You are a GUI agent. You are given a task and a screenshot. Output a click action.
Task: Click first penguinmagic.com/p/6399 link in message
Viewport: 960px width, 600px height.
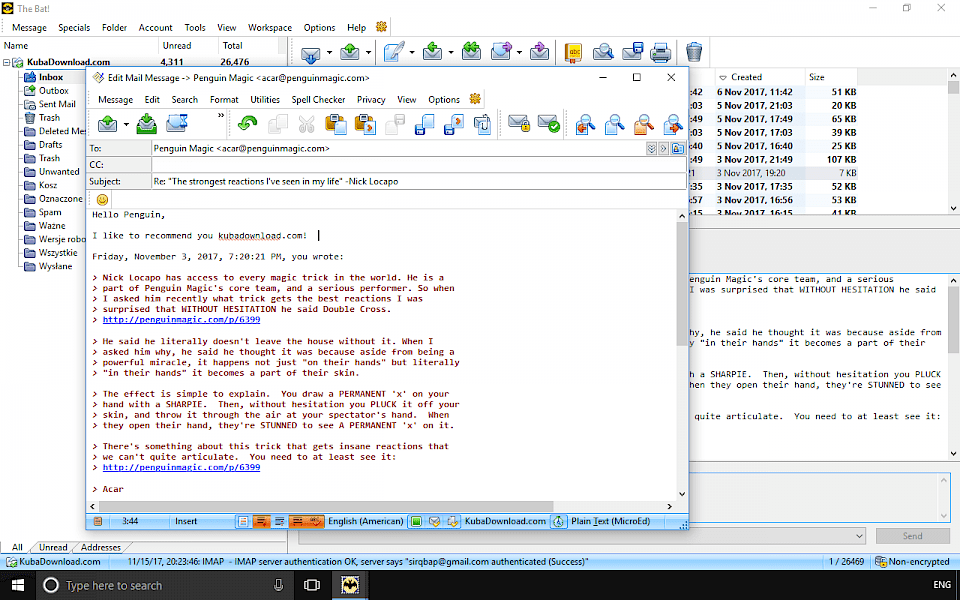coord(181,320)
